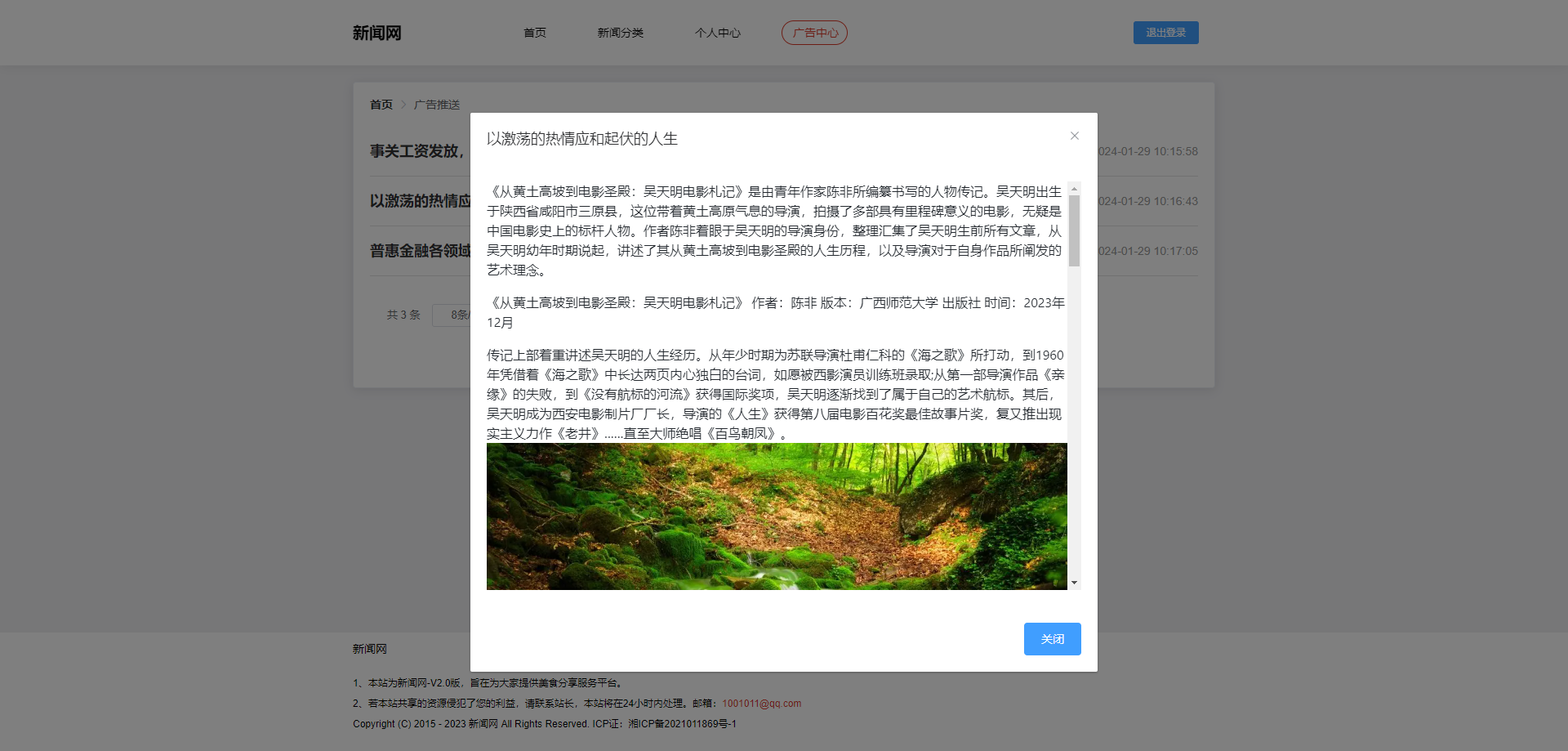Open the 8条/页 page-size dropdown

(461, 315)
